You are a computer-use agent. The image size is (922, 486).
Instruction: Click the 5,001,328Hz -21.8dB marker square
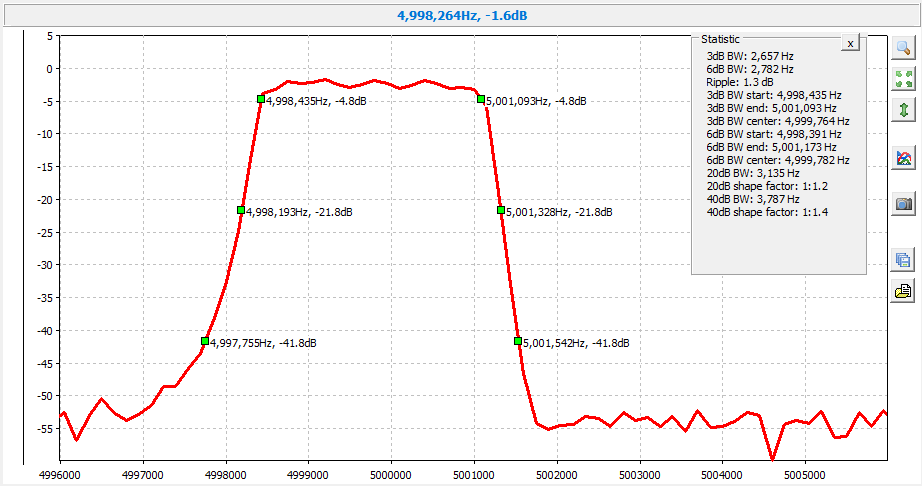501,210
